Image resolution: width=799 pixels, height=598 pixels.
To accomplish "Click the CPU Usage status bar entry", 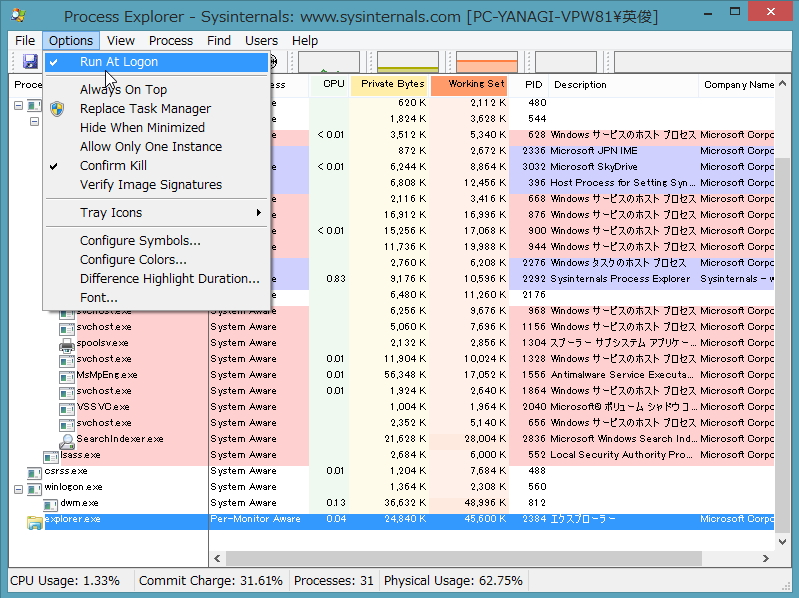I will pos(65,581).
